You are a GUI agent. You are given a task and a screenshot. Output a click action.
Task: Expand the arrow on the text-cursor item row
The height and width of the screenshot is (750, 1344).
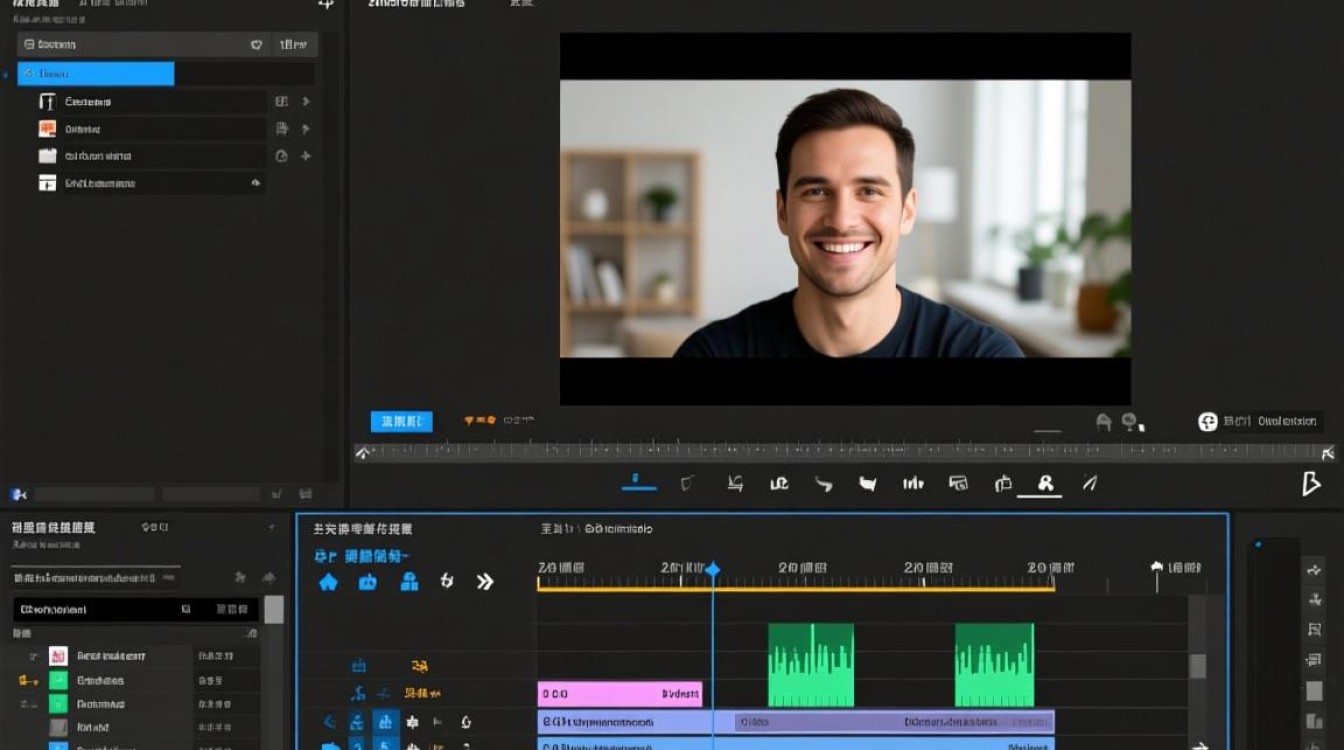306,102
